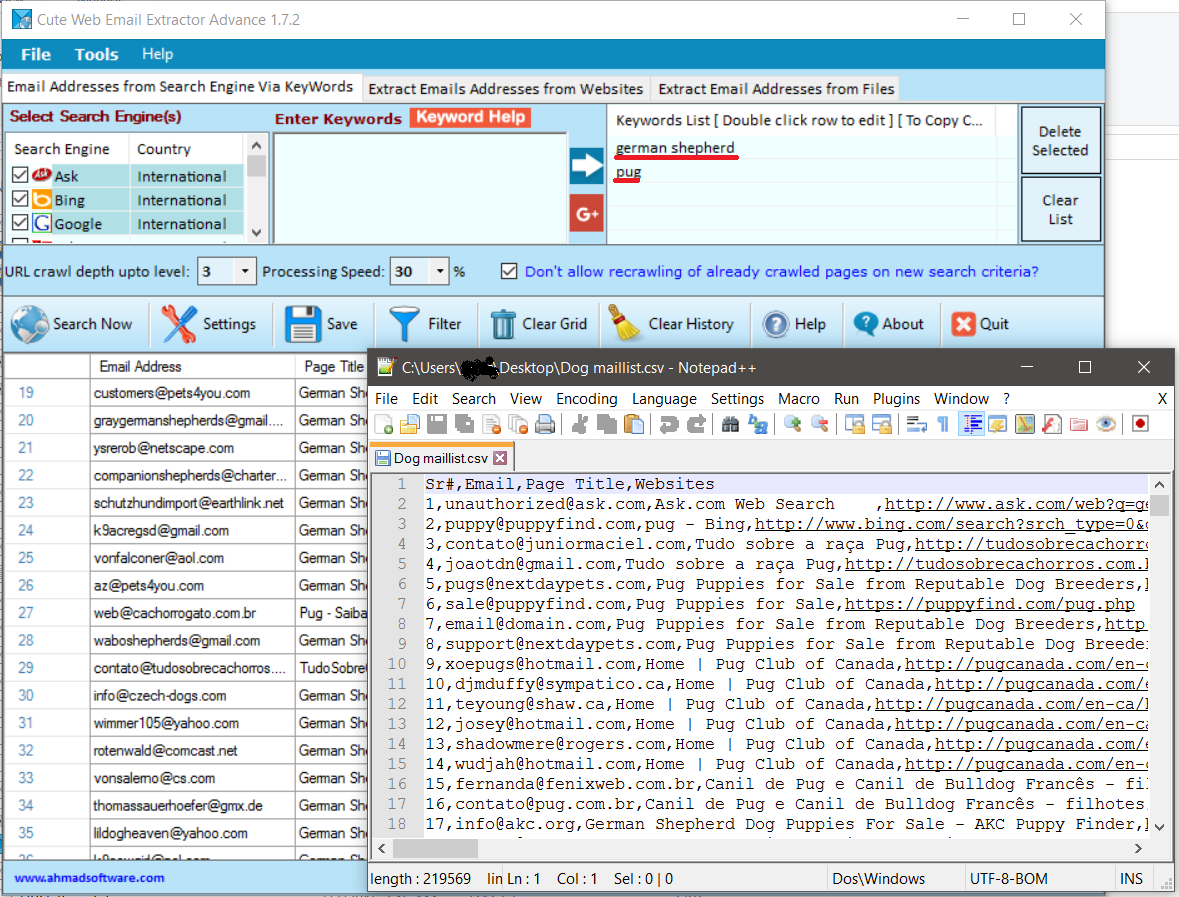Image resolution: width=1179 pixels, height=897 pixels.
Task: Close the Dog maillist.csv tab
Action: coord(500,458)
